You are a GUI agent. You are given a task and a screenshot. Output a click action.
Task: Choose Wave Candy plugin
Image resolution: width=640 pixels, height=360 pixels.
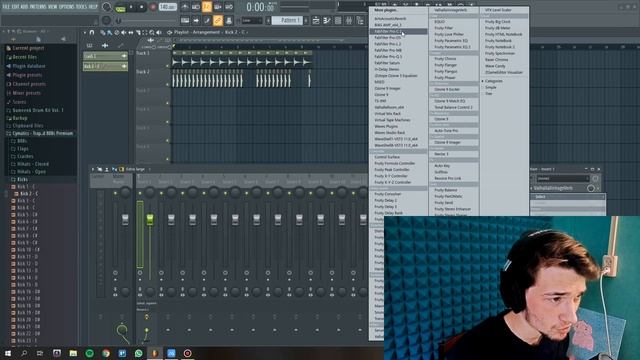[495, 66]
